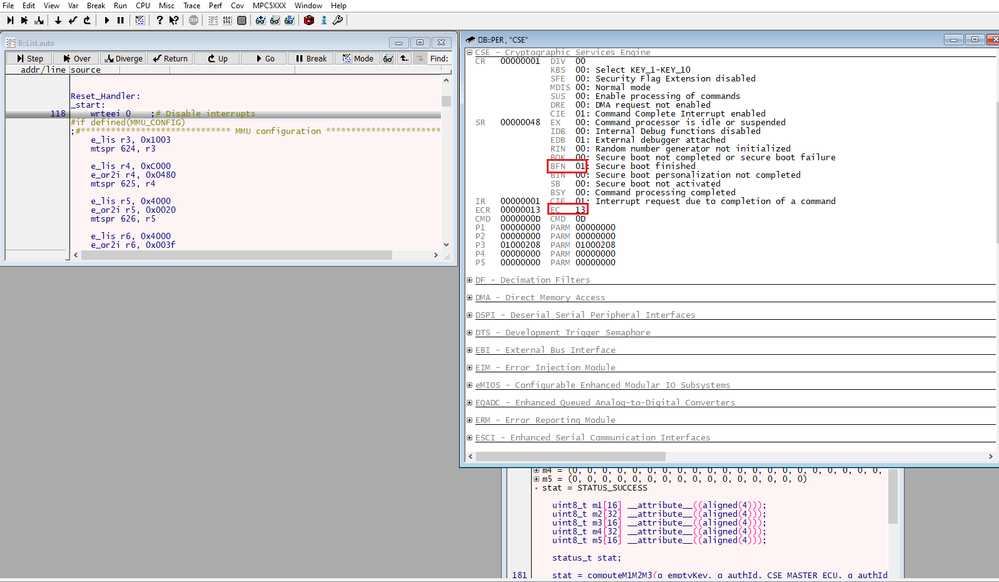The width and height of the screenshot is (999, 582).
Task: Activate context help pointer icon
Action: point(174,20)
